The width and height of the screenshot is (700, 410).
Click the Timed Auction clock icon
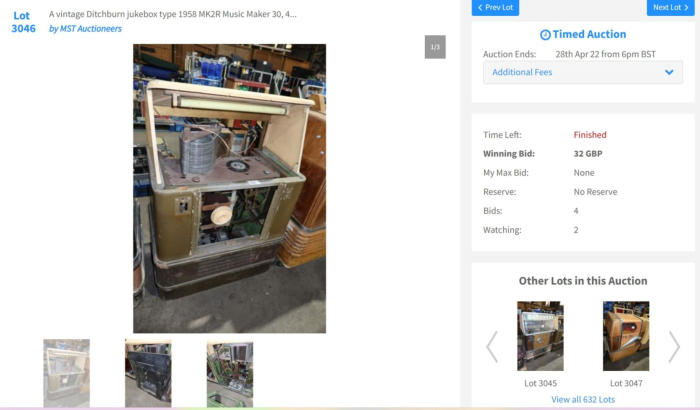(x=545, y=35)
